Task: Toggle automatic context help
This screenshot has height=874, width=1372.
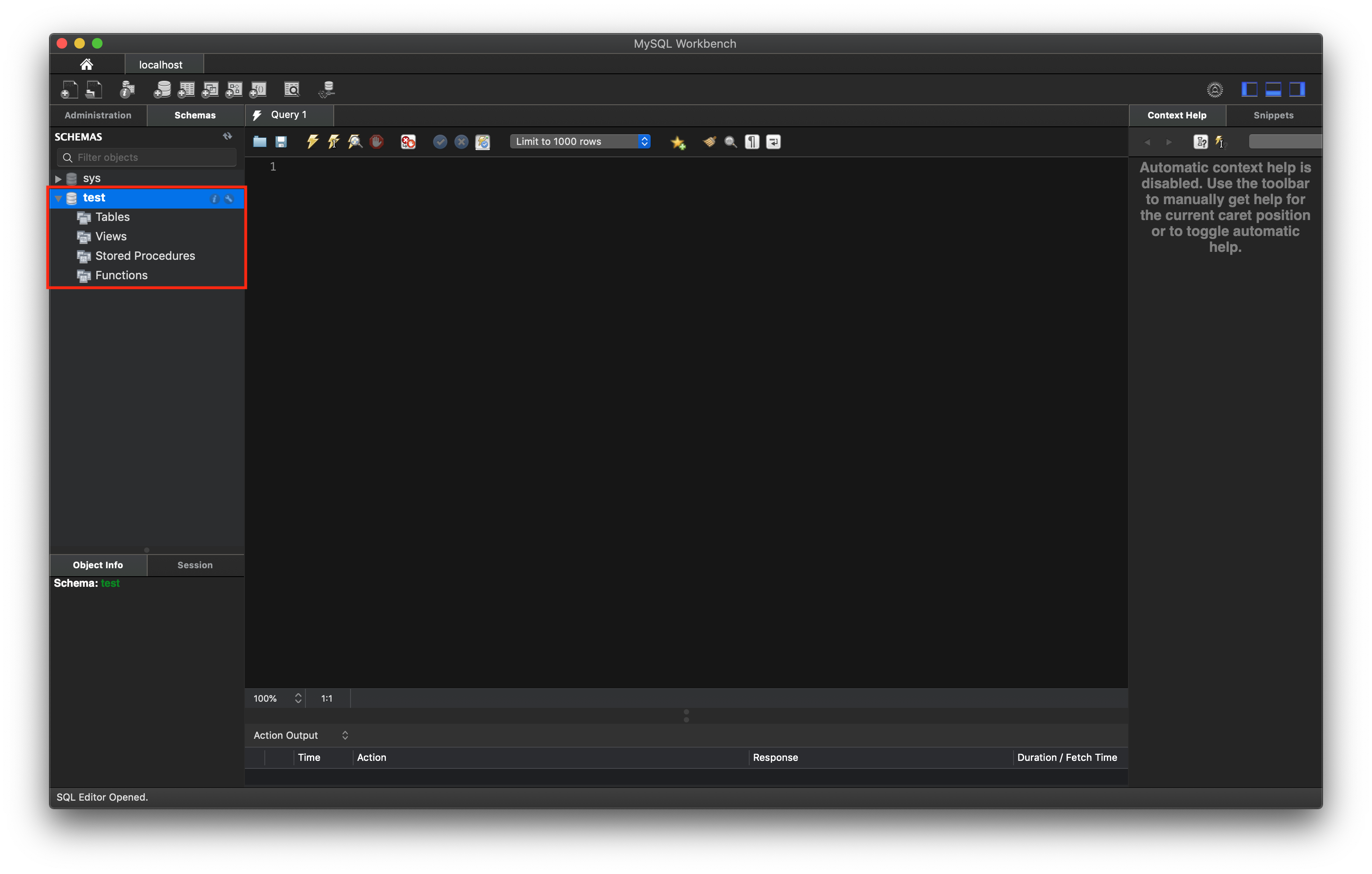Action: [1220, 142]
